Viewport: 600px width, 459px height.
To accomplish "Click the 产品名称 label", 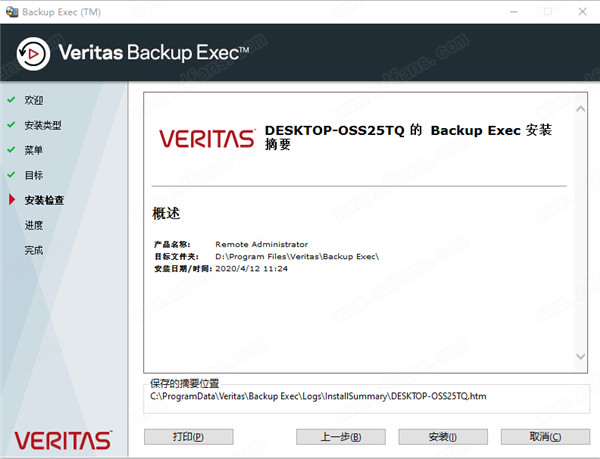I will click(172, 244).
